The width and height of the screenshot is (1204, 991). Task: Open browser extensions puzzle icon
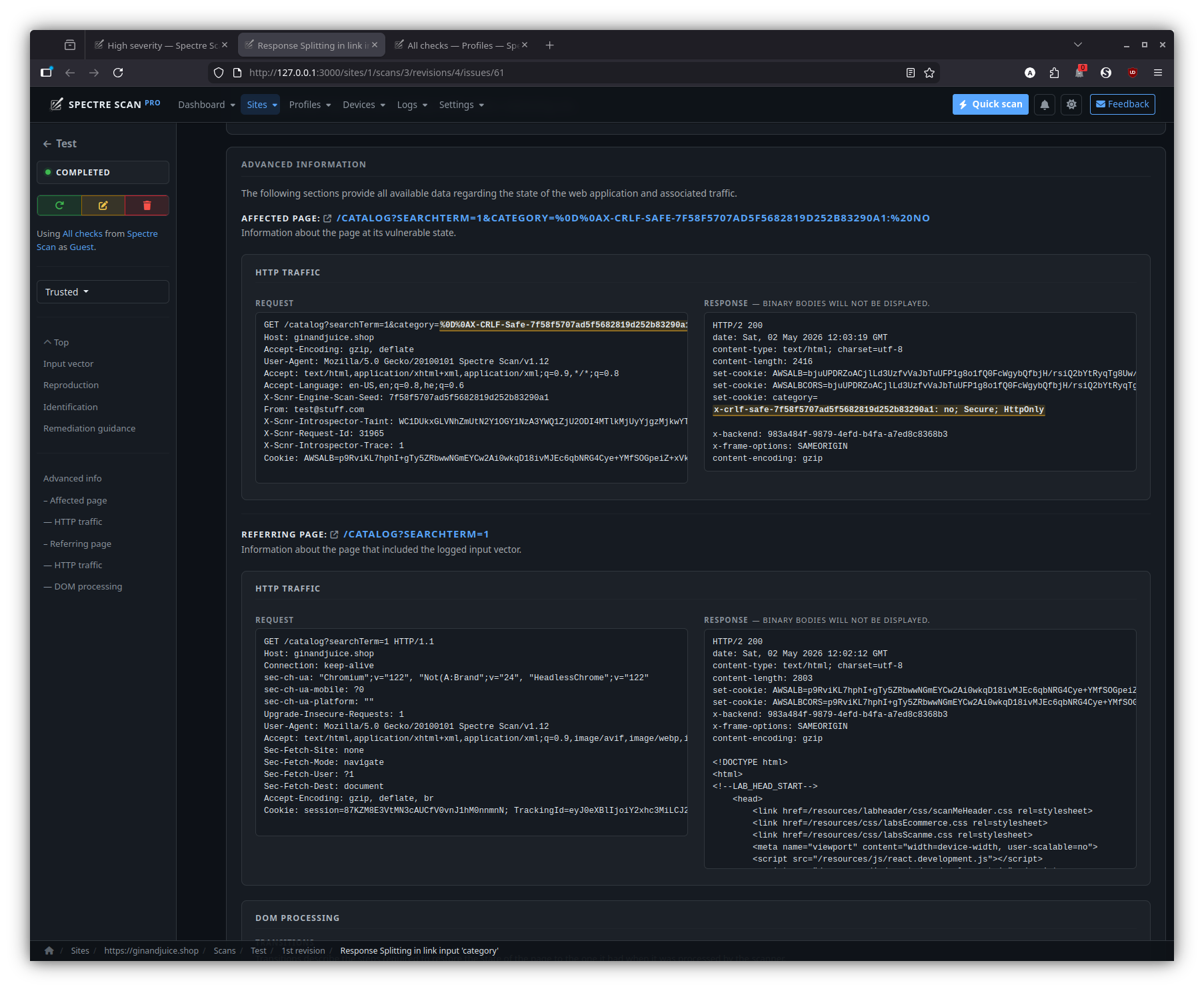[1054, 73]
